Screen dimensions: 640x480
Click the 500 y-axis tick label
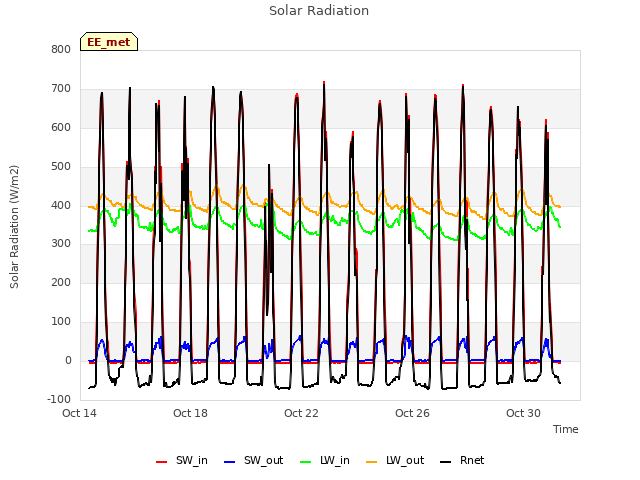click(x=61, y=167)
